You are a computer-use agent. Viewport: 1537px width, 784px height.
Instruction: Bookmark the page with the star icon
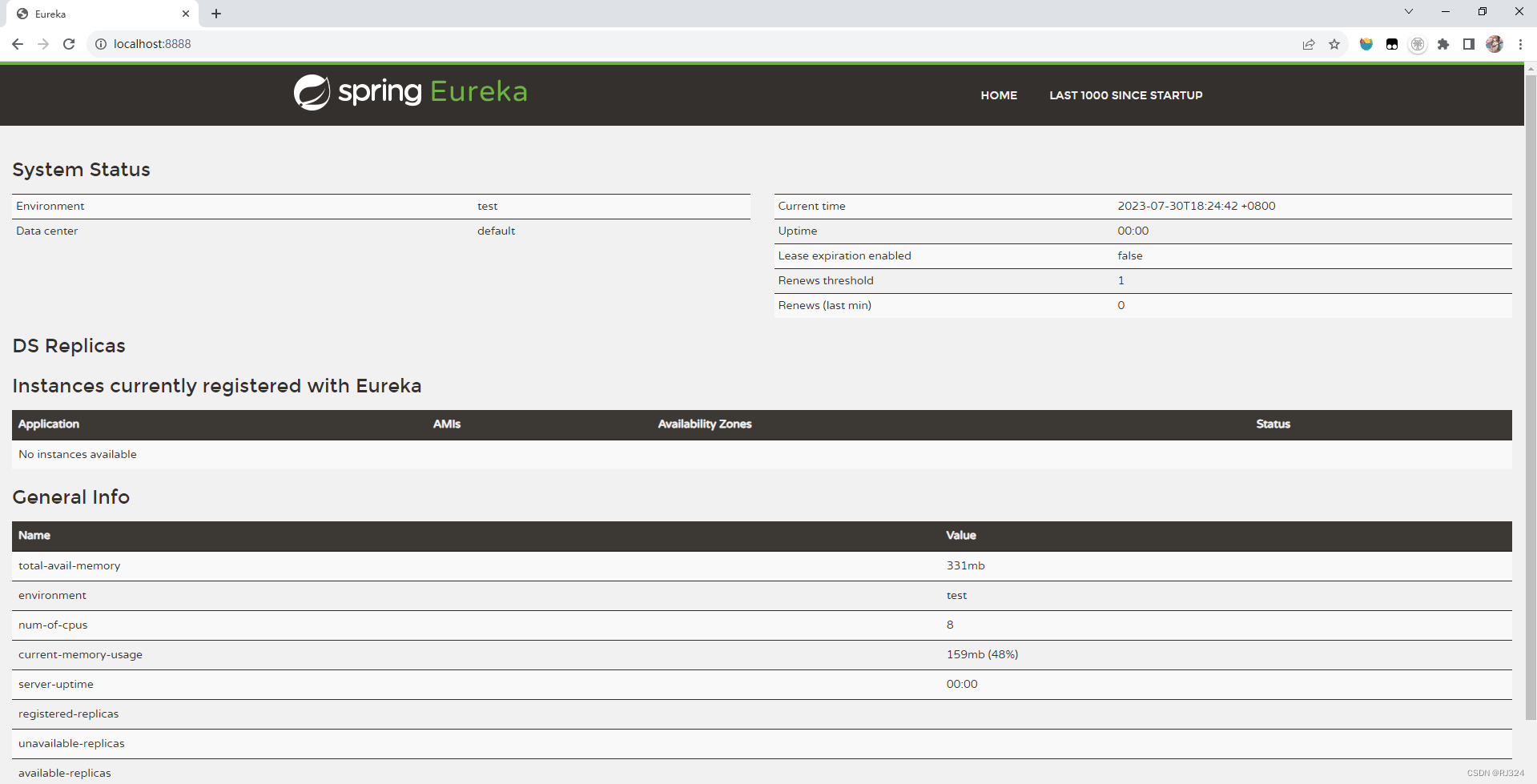pyautogui.click(x=1334, y=44)
